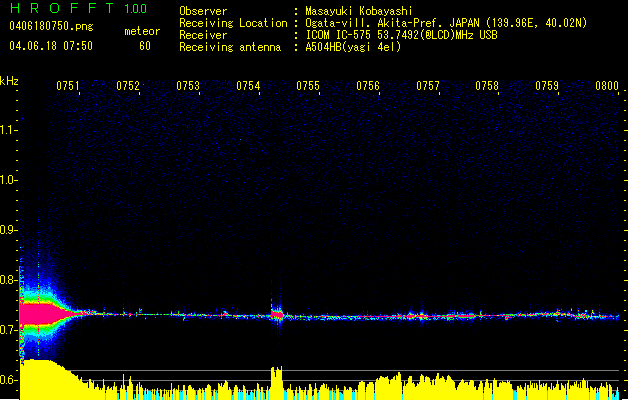
Task: Click the 0757 time marker
Action: tap(428, 86)
